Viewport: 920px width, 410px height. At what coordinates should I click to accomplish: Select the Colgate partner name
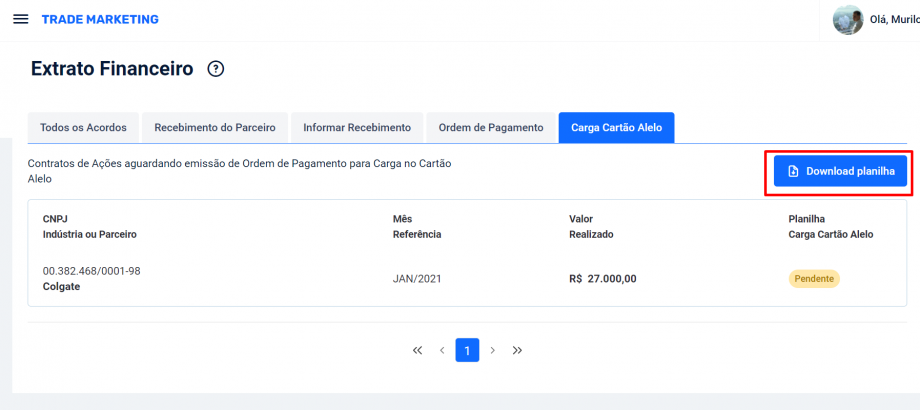point(61,286)
